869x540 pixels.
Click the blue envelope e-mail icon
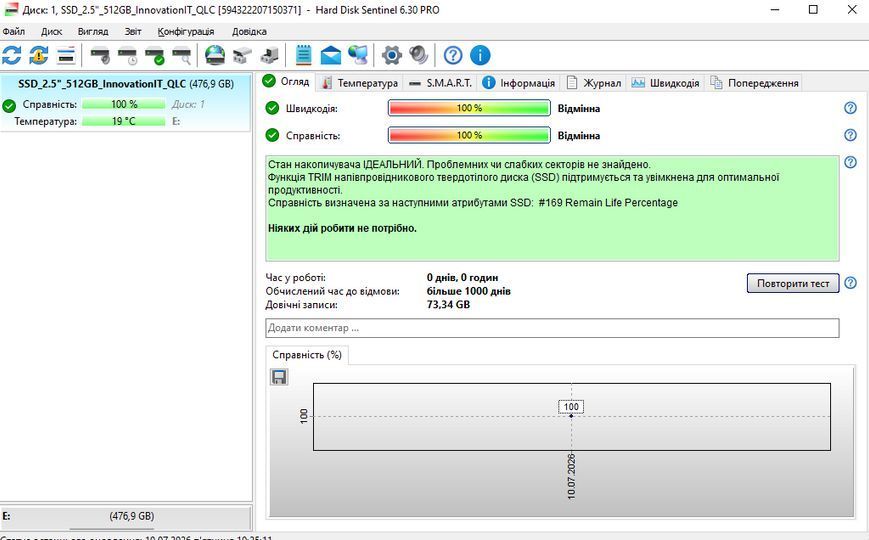pos(331,55)
